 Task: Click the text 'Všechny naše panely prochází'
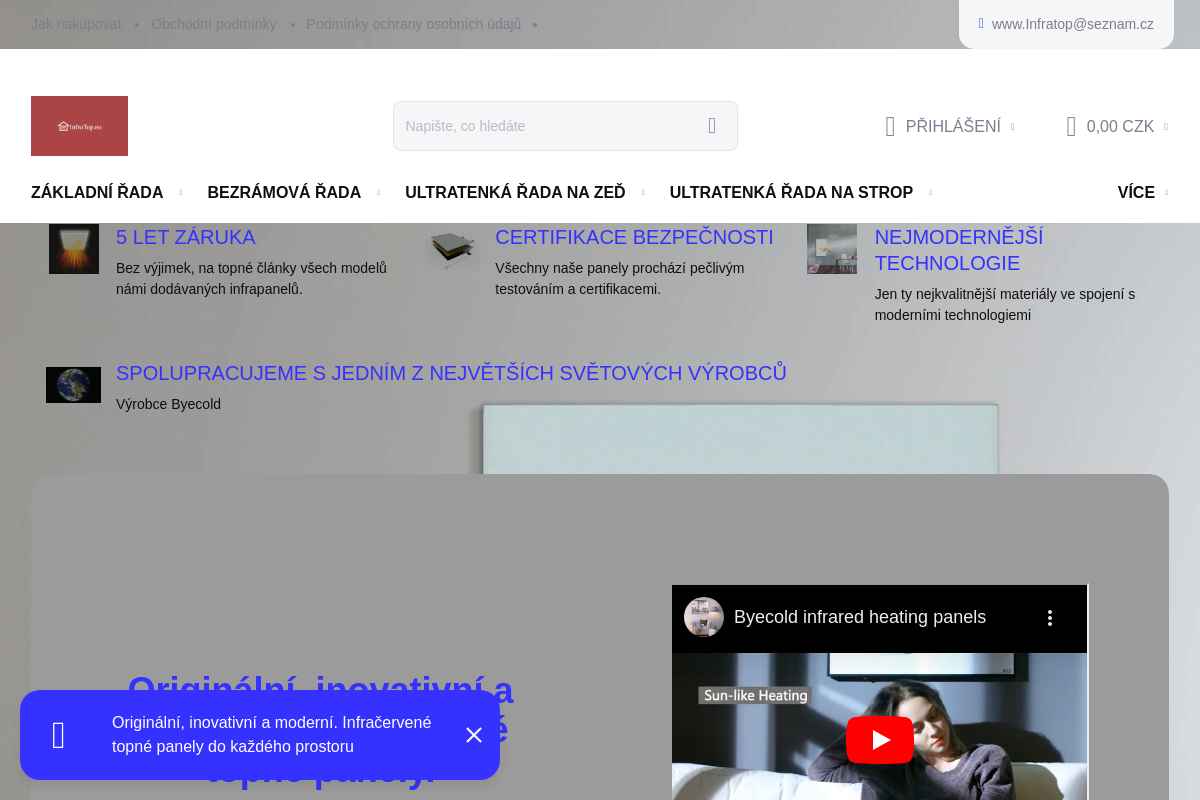pyautogui.click(x=620, y=278)
